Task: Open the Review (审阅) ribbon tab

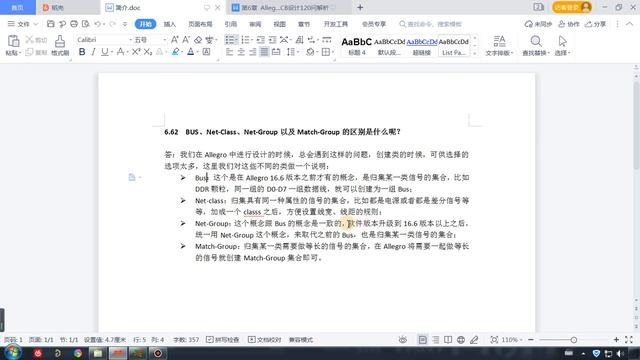Action: [x=255, y=24]
